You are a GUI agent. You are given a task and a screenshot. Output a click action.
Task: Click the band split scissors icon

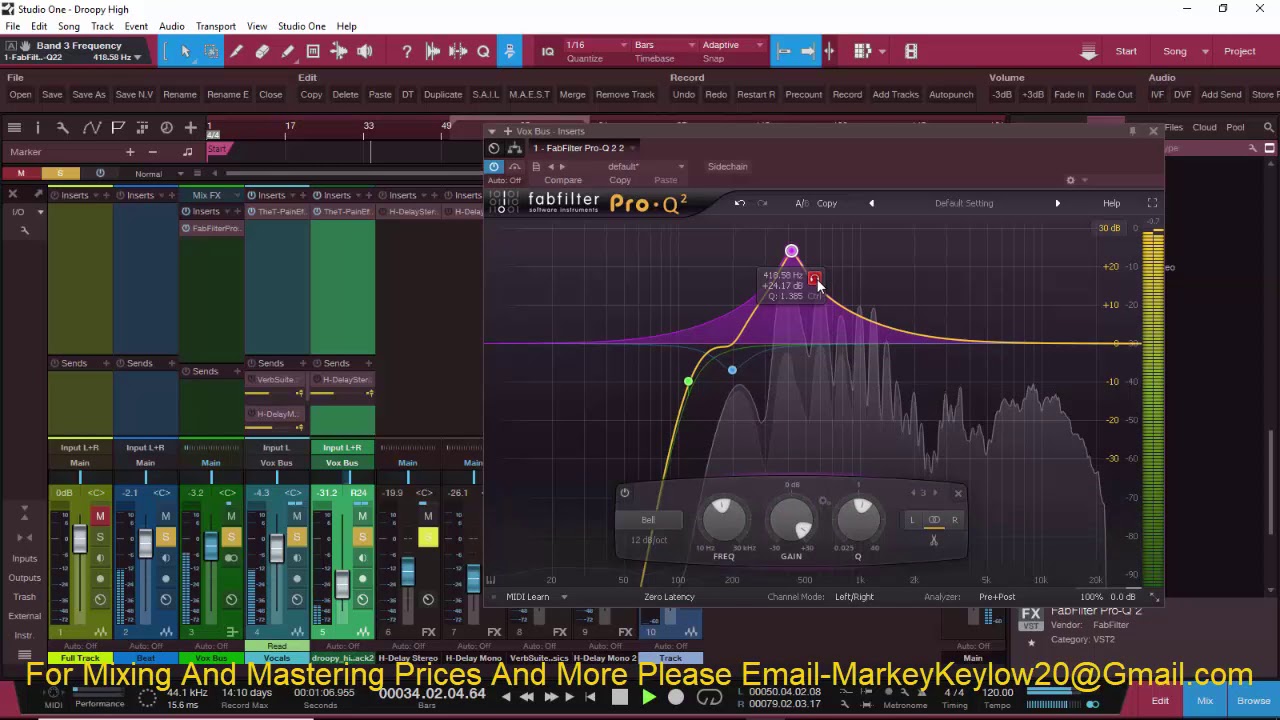tap(933, 540)
